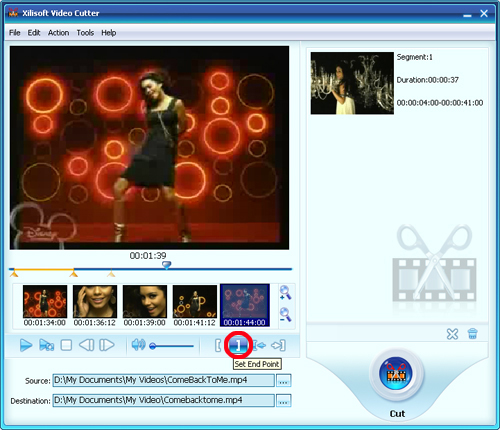Step to previous frame
The height and width of the screenshot is (430, 500).
(87, 345)
